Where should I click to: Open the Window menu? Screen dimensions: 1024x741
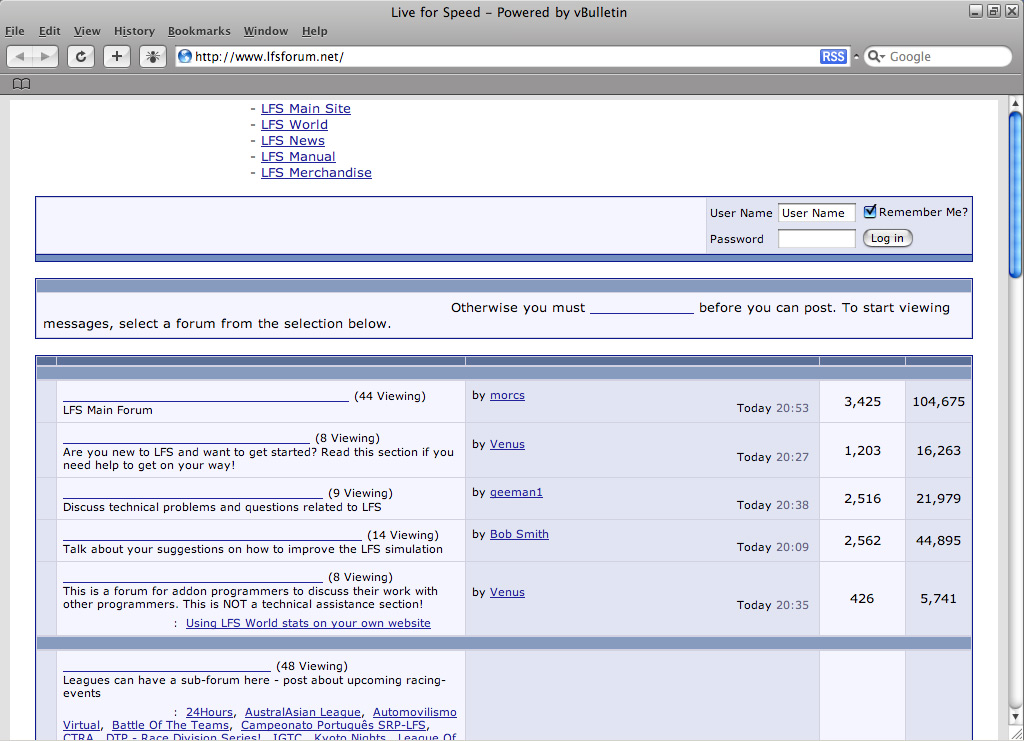point(266,31)
